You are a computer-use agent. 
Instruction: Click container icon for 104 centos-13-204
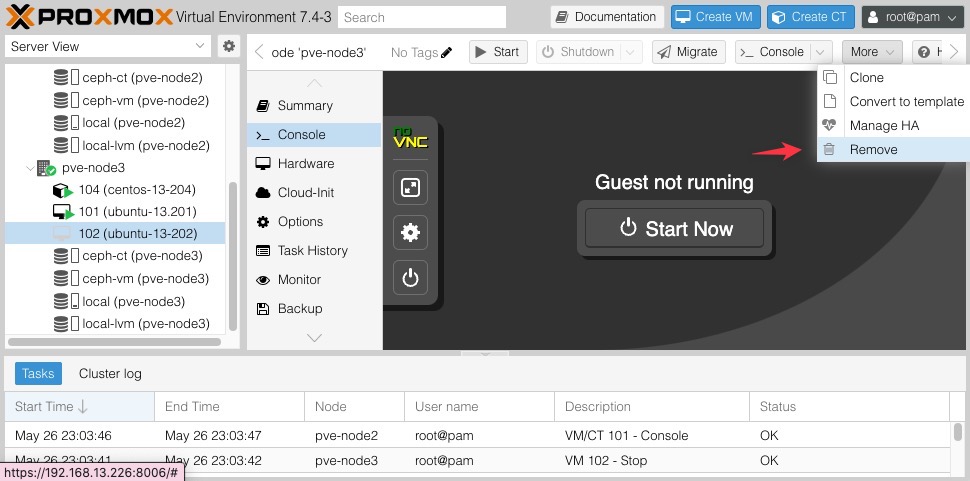pos(63,190)
